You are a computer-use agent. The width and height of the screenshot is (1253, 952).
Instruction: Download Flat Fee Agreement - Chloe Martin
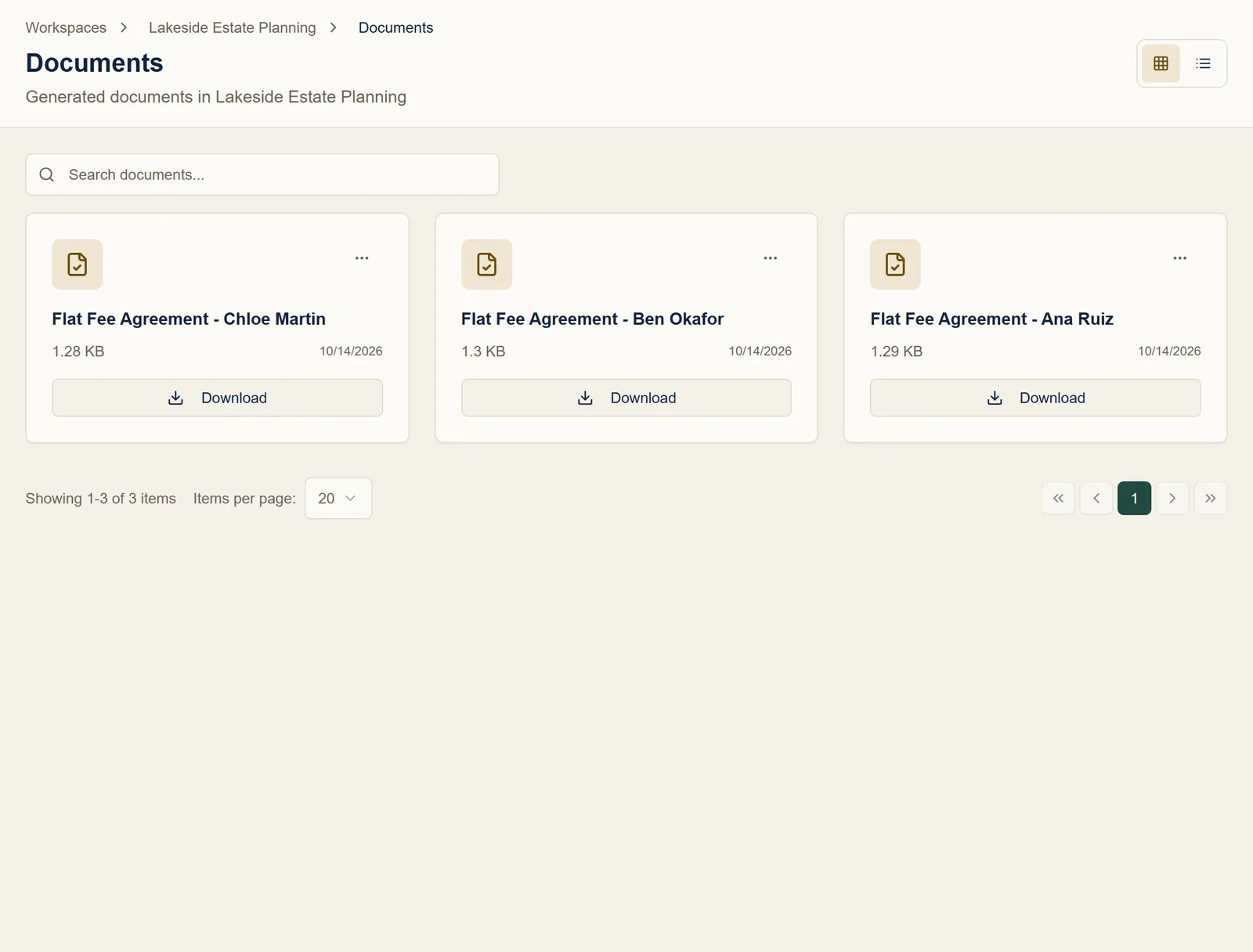tap(217, 398)
